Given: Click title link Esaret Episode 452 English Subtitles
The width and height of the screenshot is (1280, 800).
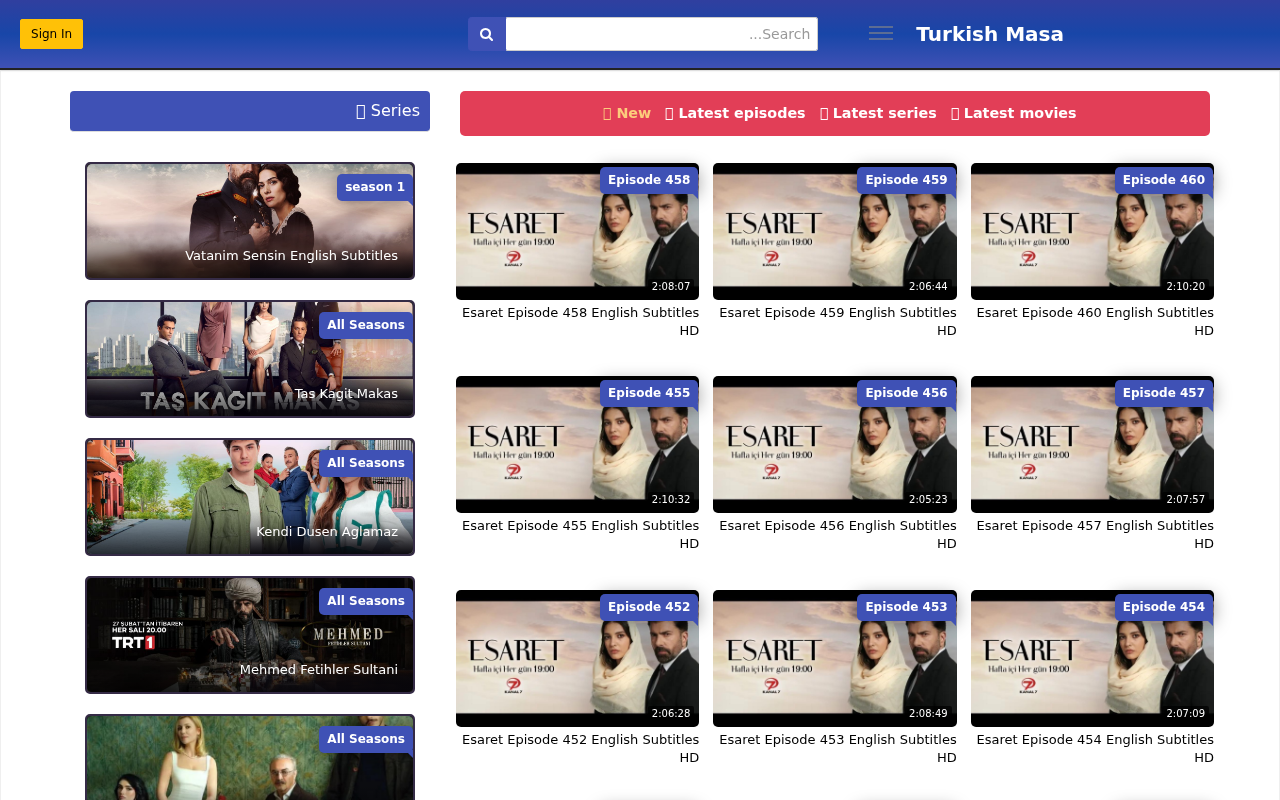Looking at the screenshot, I should pyautogui.click(x=580, y=749).
